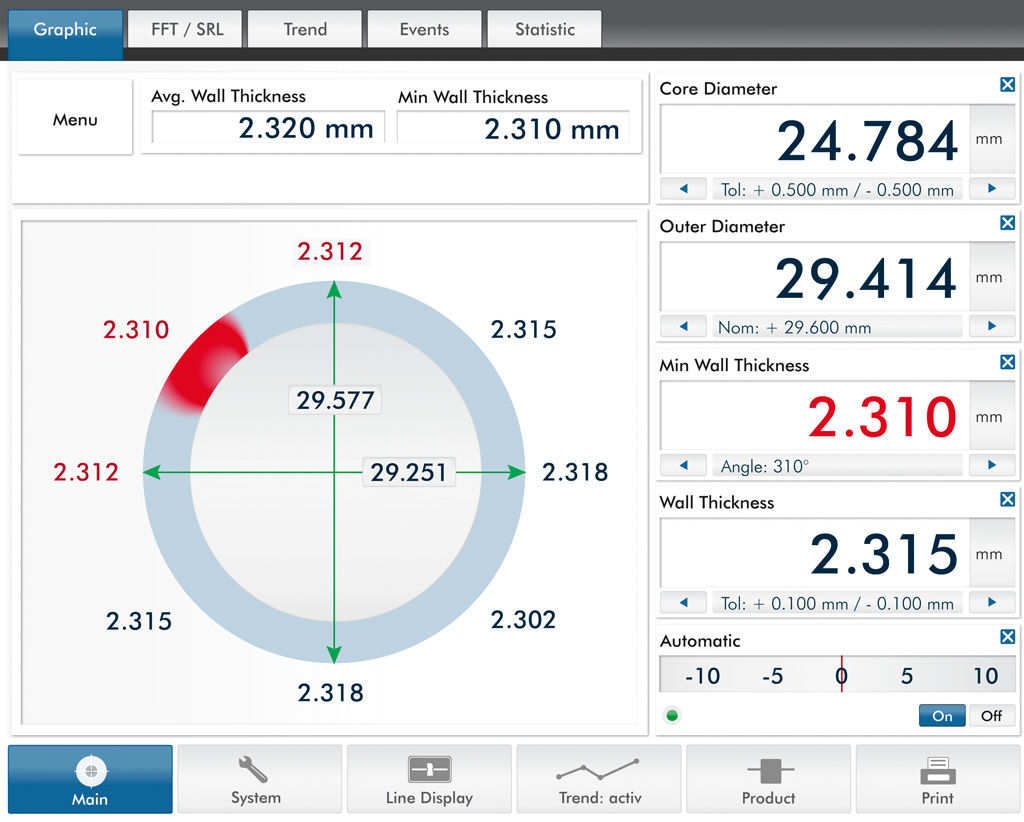Switch Automatic control to On
The image size is (1024, 822).
point(941,716)
